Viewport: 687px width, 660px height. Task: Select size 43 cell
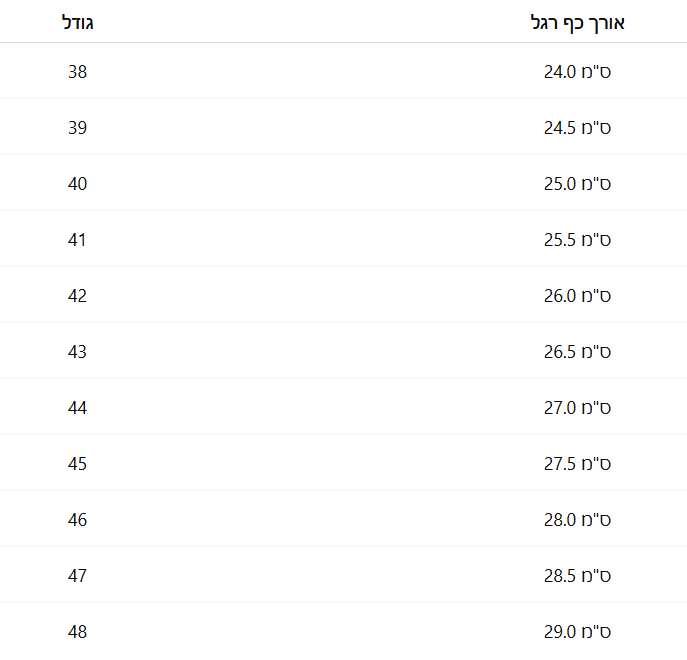tap(78, 351)
